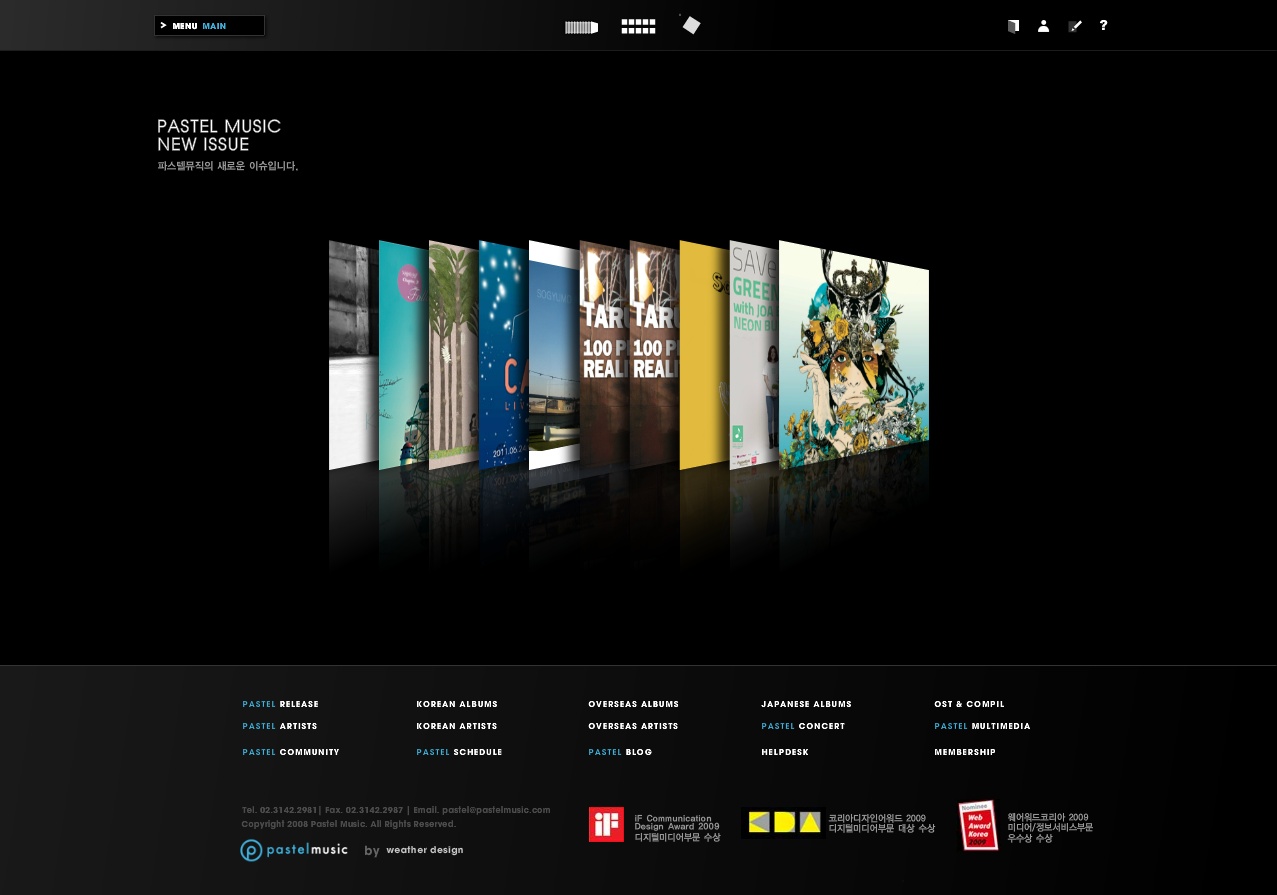The height and width of the screenshot is (895, 1277).
Task: Click the red Web Award Korea badge
Action: [978, 825]
